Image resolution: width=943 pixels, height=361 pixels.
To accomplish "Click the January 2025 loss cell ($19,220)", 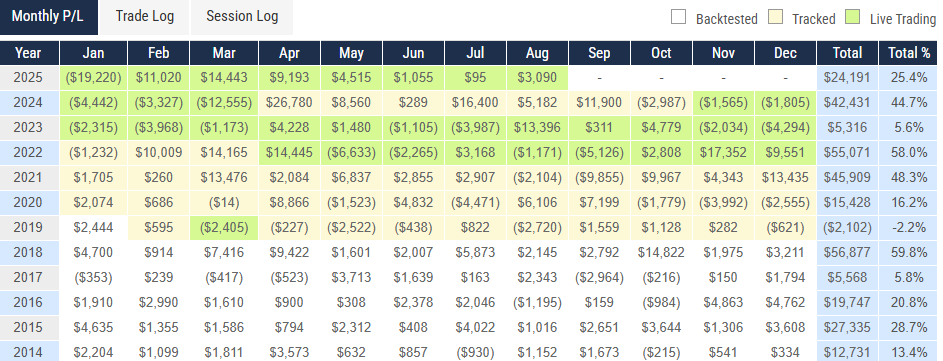I will point(93,78).
